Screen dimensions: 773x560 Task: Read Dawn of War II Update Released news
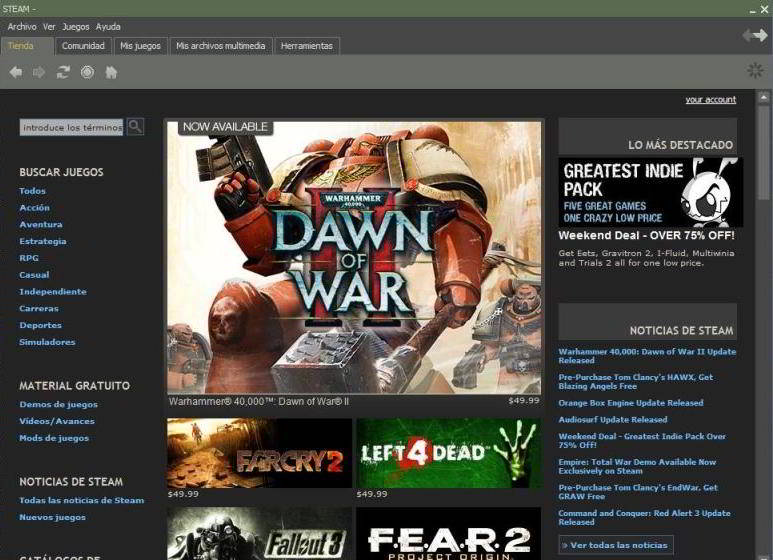tap(647, 356)
